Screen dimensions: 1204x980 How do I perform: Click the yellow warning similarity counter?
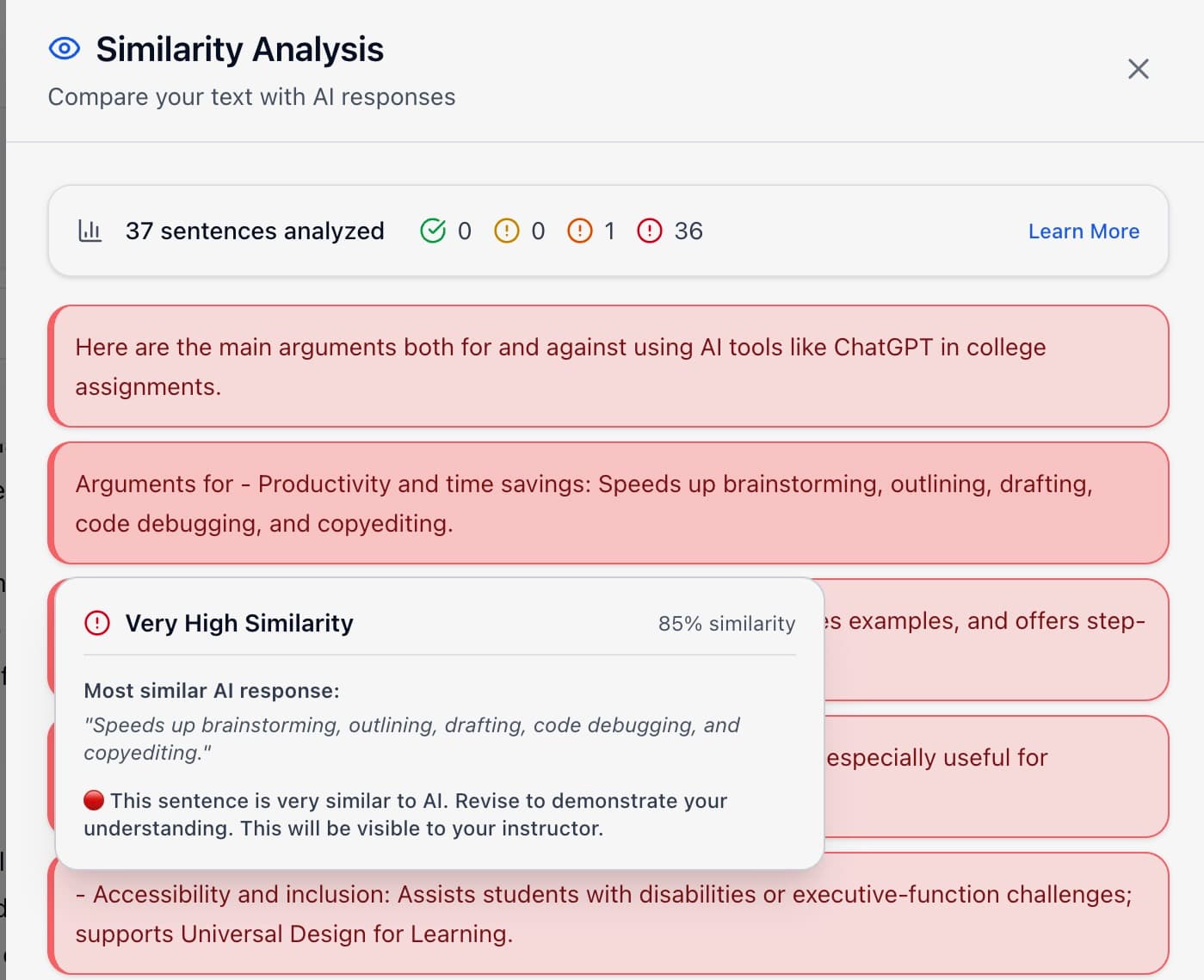tap(518, 231)
